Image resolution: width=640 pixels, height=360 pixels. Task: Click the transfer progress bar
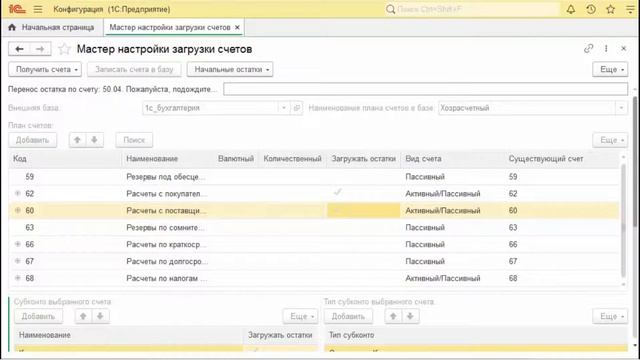coord(425,89)
